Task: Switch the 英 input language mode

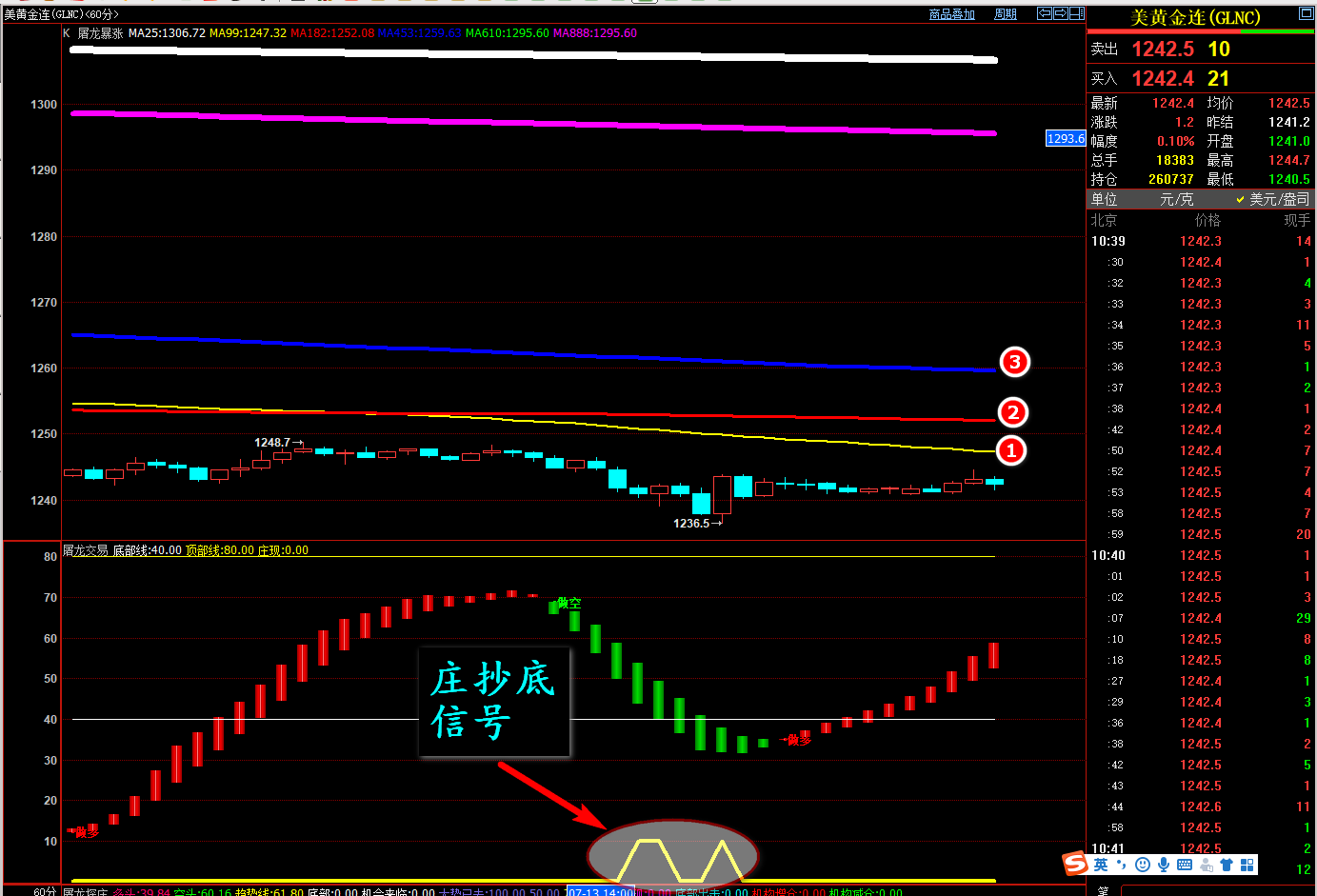Action: [1101, 865]
